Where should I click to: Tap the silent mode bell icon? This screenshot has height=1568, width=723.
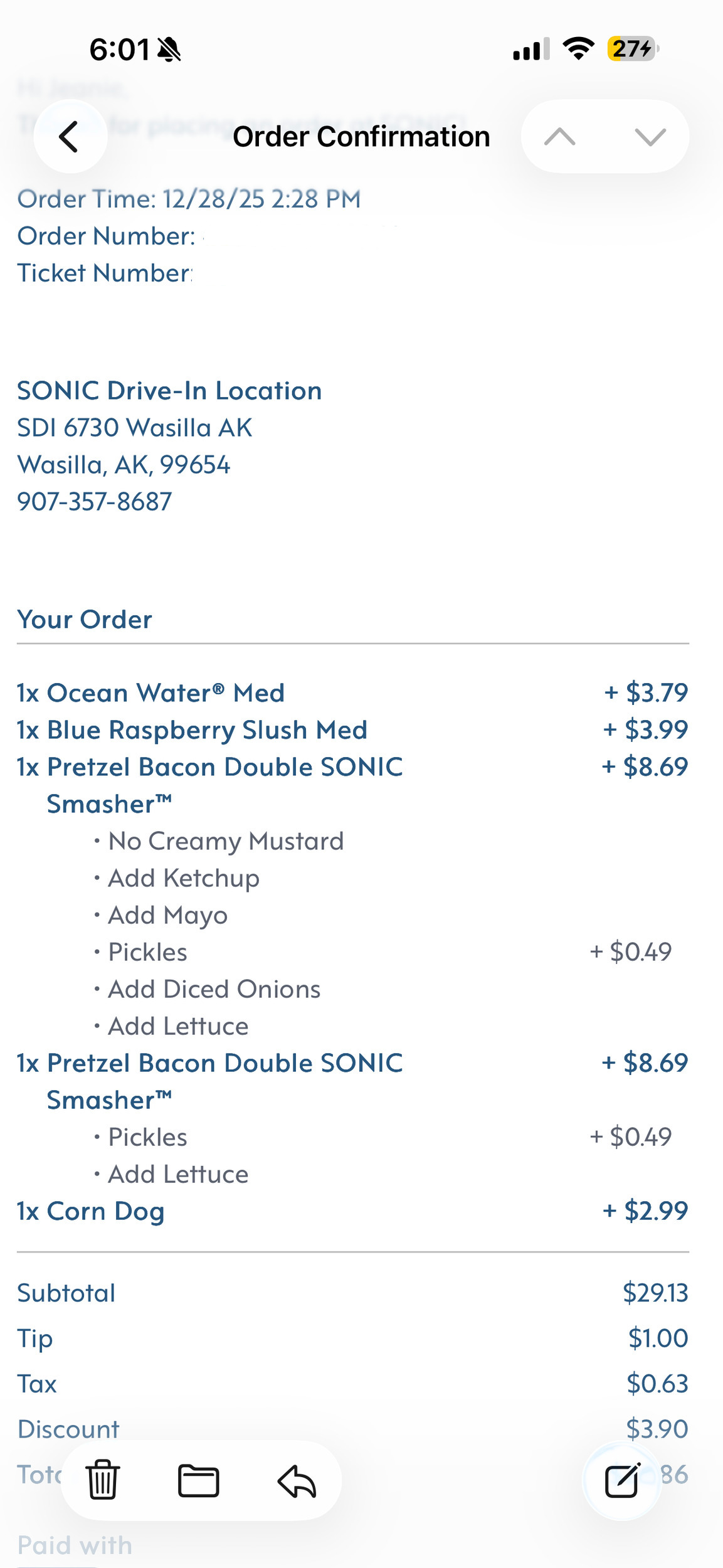(x=169, y=50)
